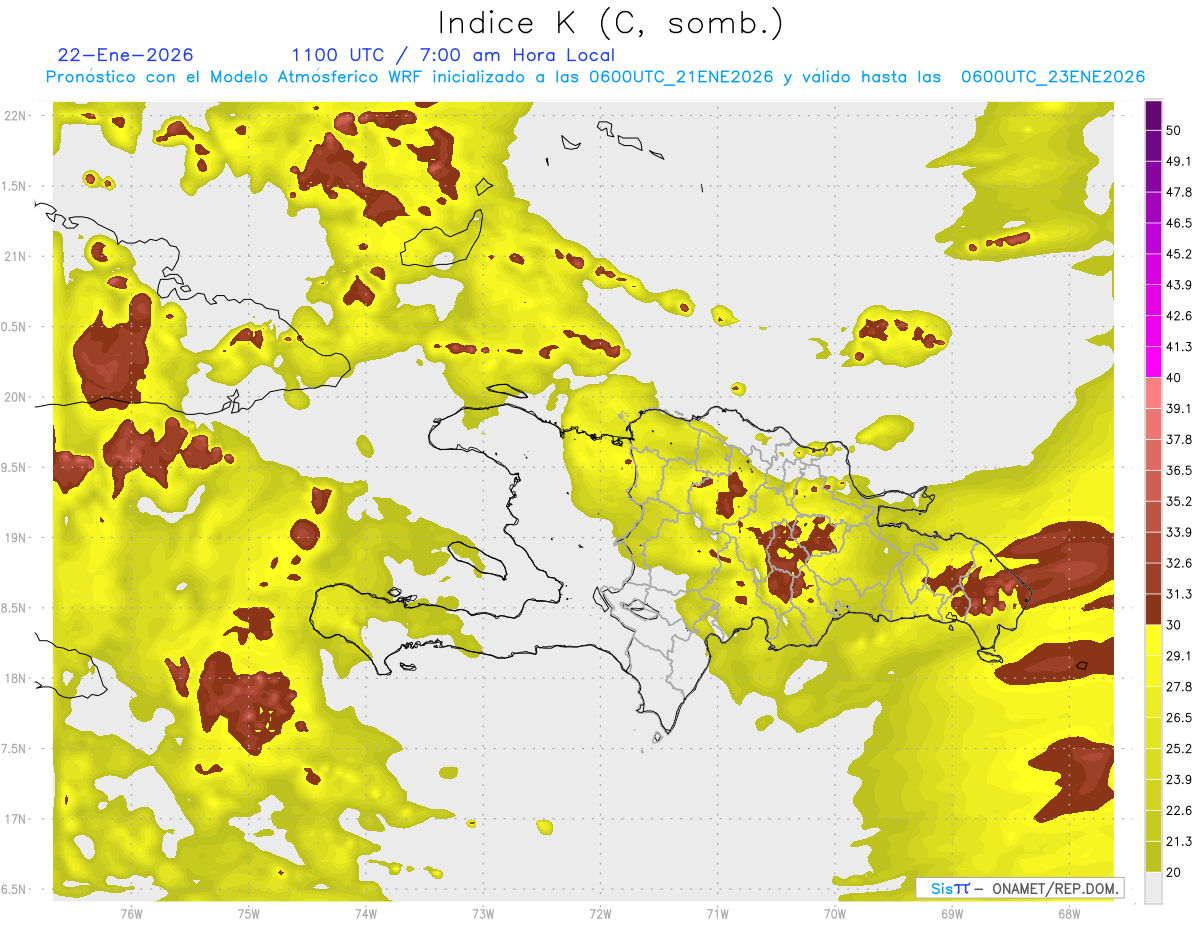Click colorbar value "23.9"
The width and height of the screenshot is (1200, 927).
click(x=1179, y=780)
